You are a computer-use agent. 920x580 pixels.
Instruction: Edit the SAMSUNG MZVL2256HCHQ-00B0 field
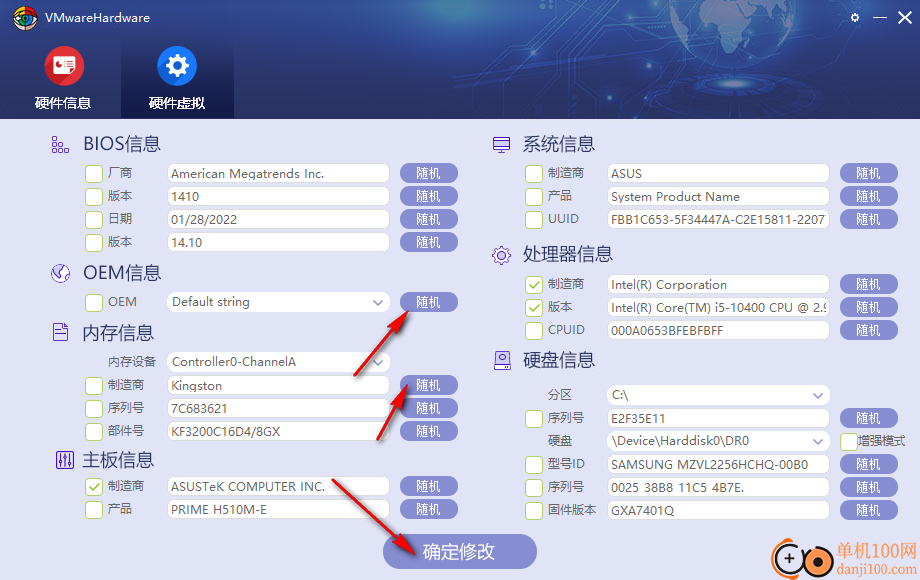coord(718,464)
